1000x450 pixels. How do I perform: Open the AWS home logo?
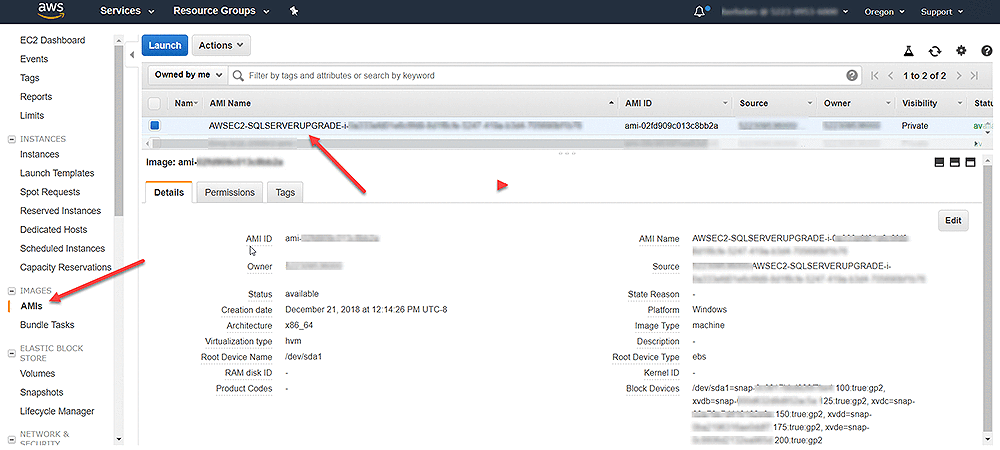click(x=50, y=11)
